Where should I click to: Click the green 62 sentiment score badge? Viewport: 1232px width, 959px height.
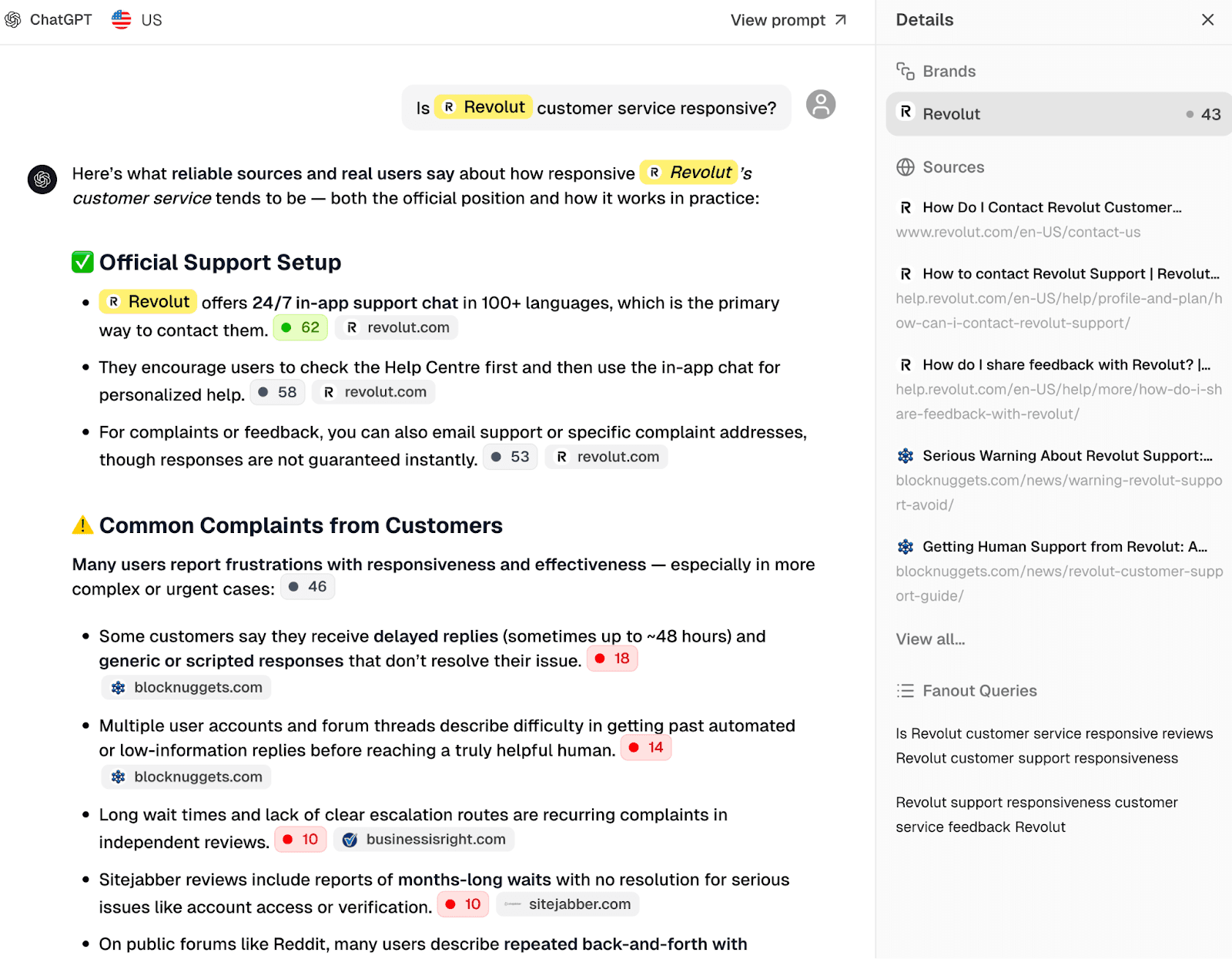tap(300, 327)
